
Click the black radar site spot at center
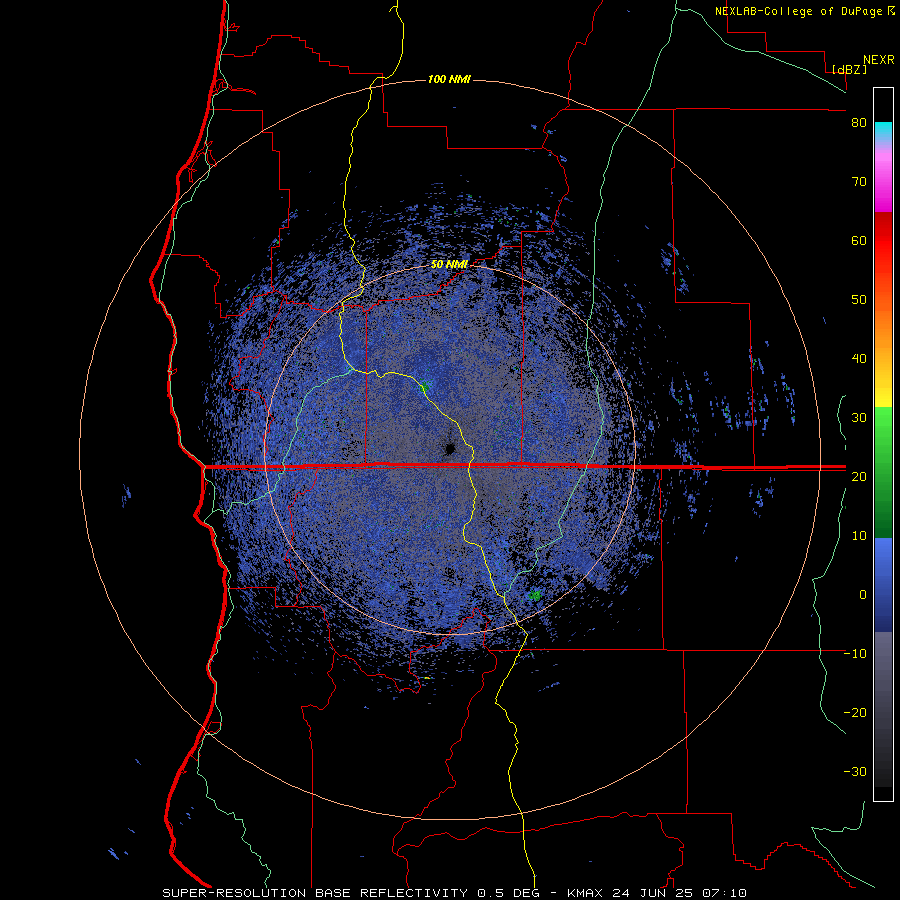(451, 448)
